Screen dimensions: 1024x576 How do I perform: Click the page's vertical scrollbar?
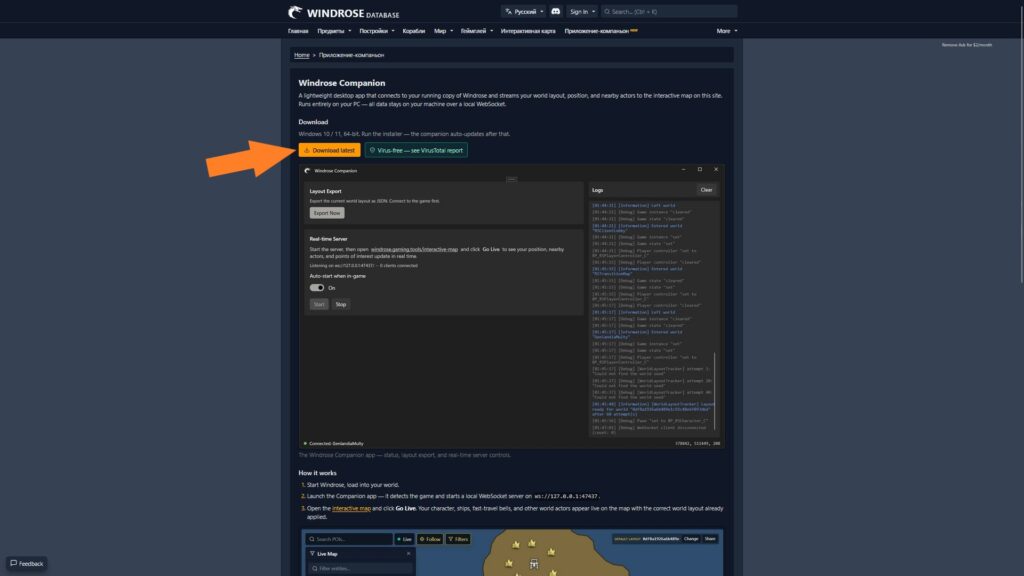[1021, 144]
